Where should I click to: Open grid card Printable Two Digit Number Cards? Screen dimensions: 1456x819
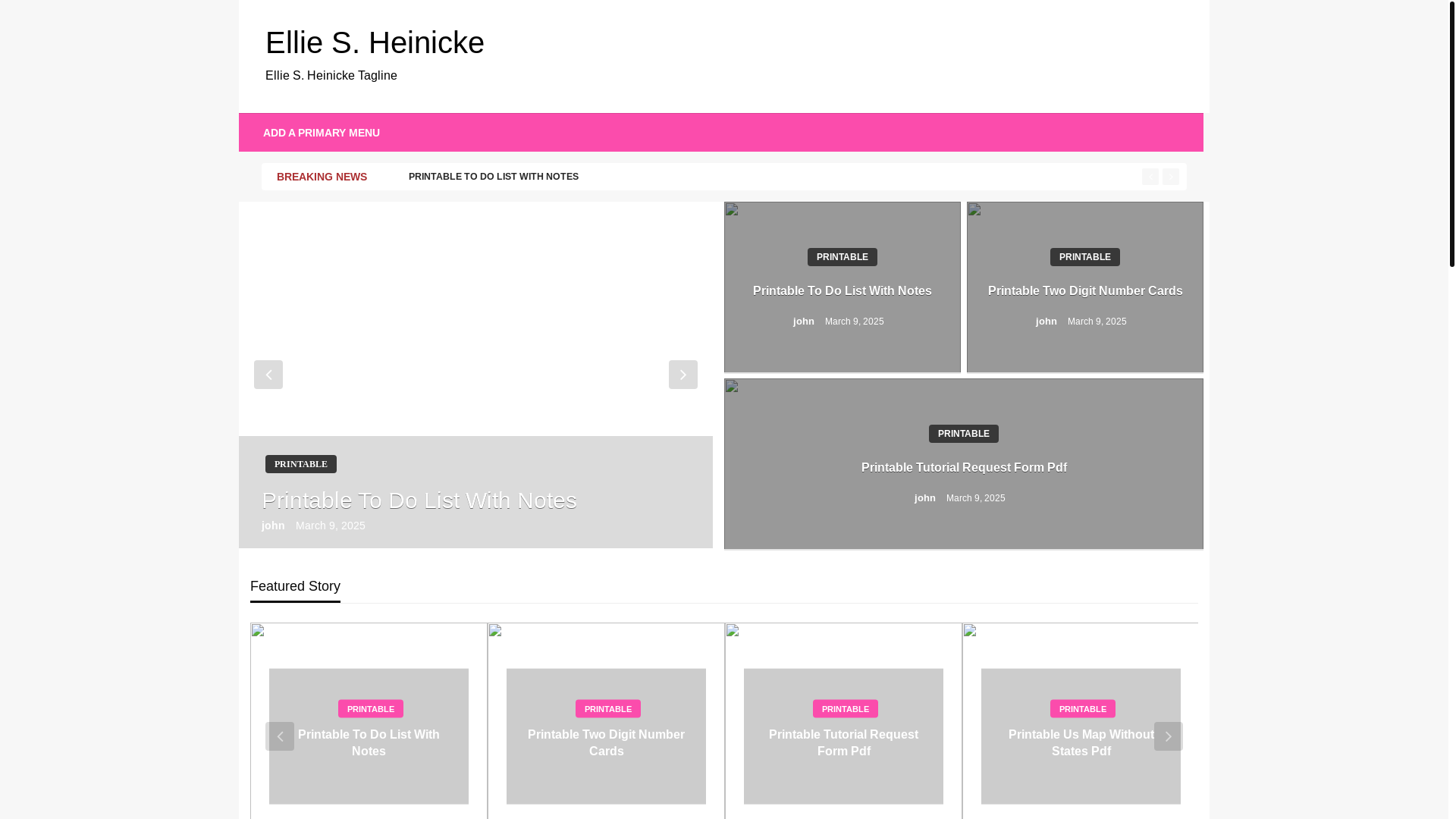click(1085, 290)
